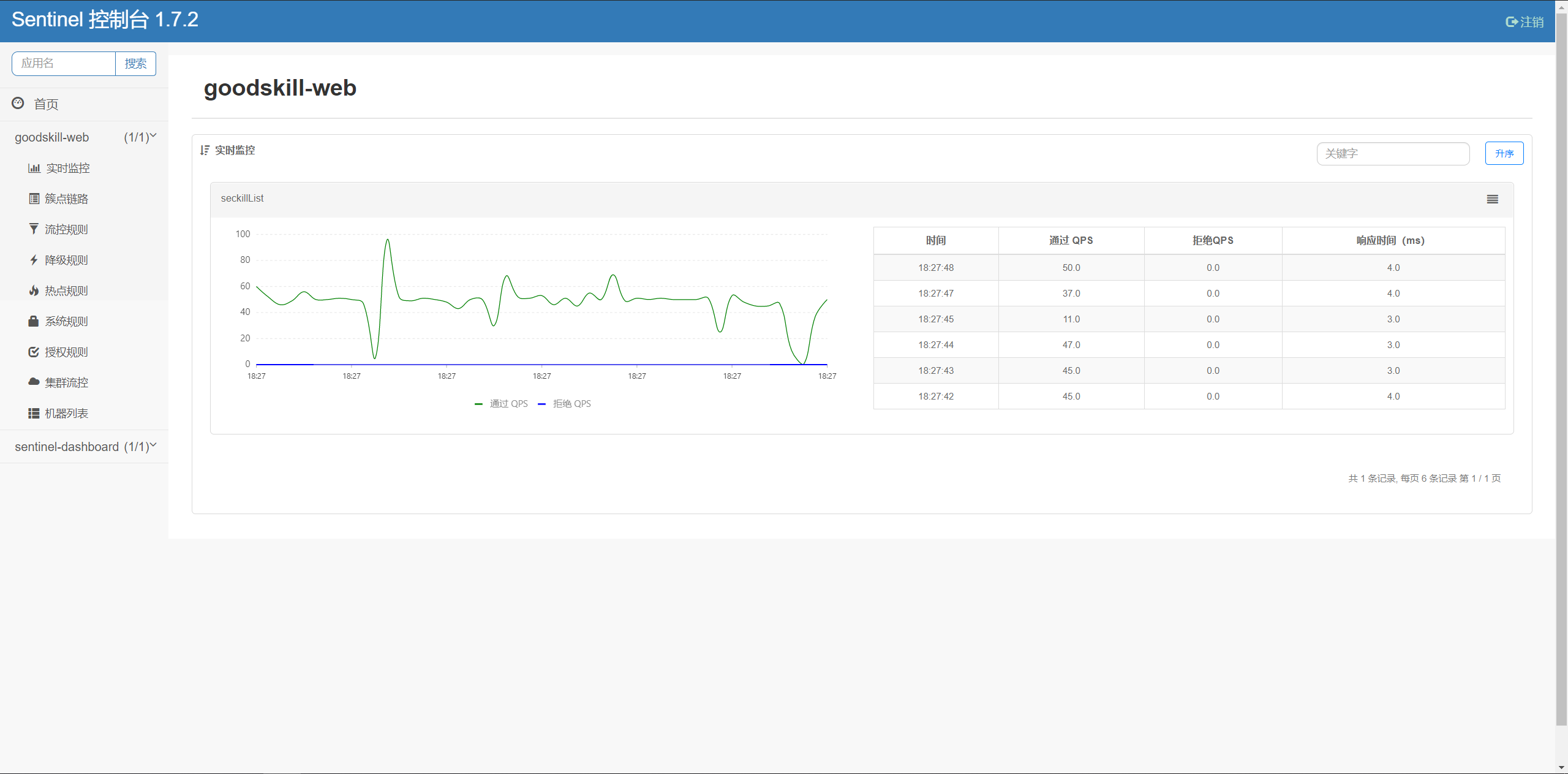Click the lock icon beside 系统规则
The height and width of the screenshot is (774, 1568).
34,321
